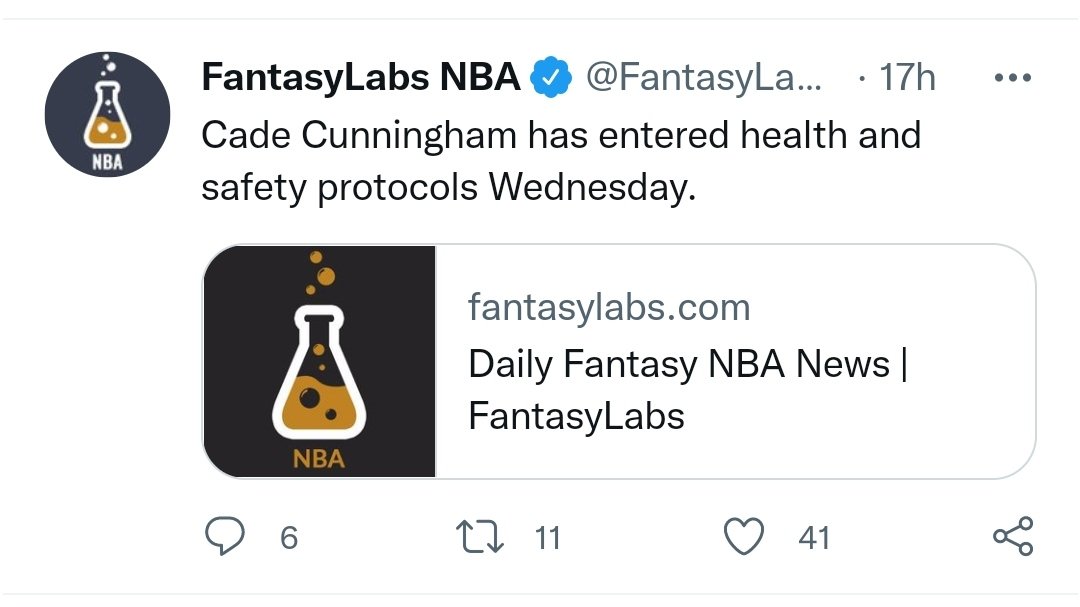Like the tweet with the heart icon

743,537
